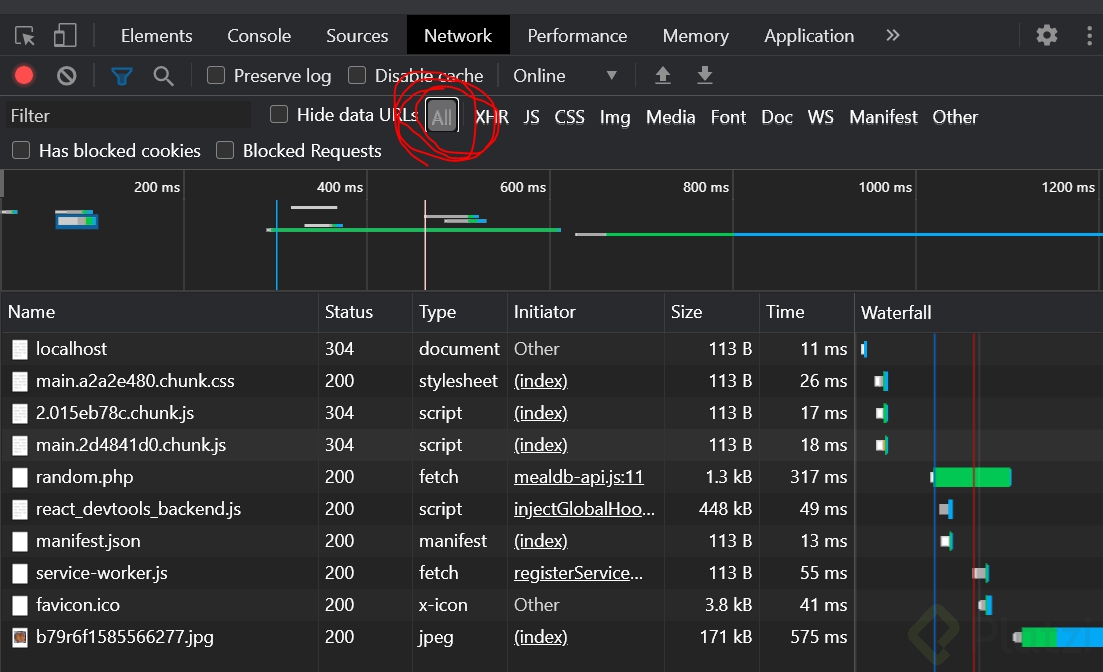Switch to the Console tab

click(259, 36)
